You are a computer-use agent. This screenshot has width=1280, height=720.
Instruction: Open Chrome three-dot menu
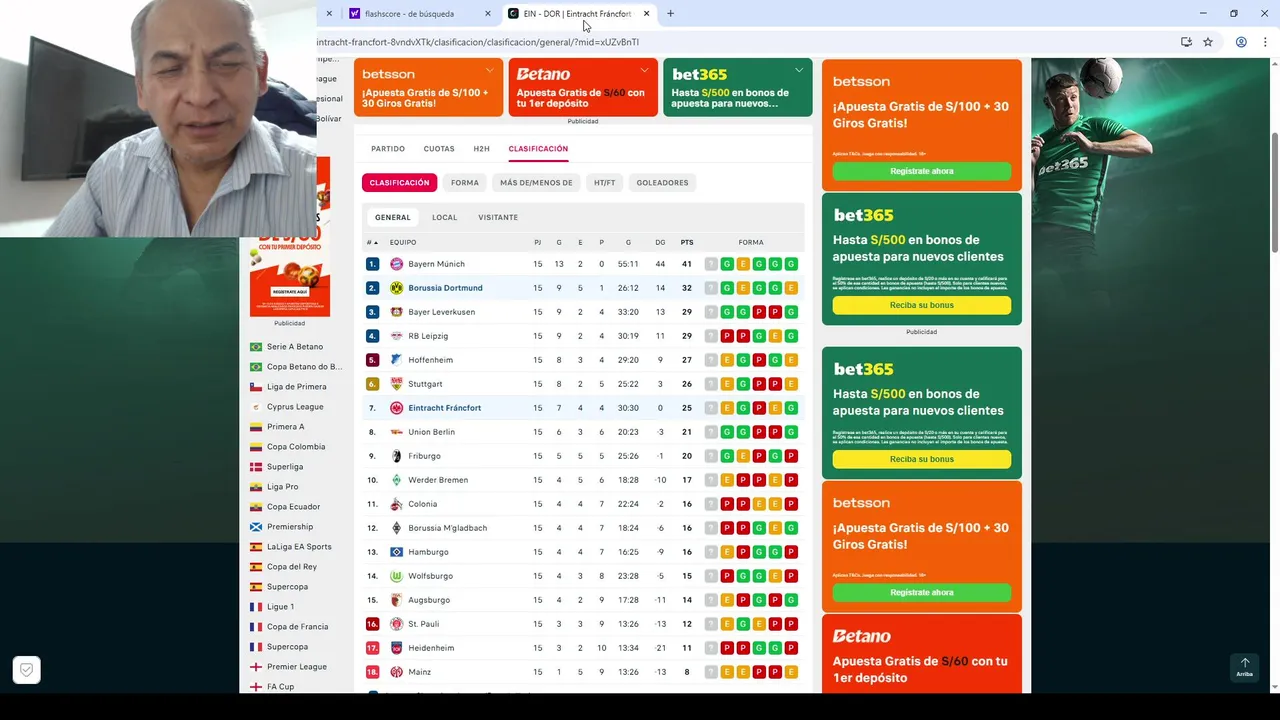pyautogui.click(x=1264, y=42)
